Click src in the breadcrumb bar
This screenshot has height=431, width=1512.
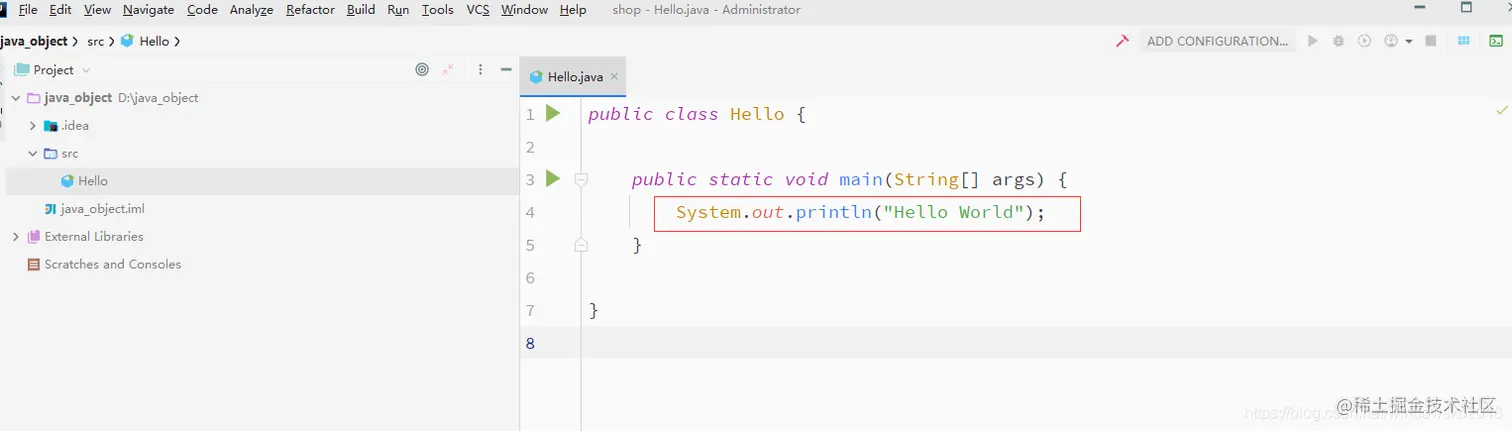tap(93, 41)
